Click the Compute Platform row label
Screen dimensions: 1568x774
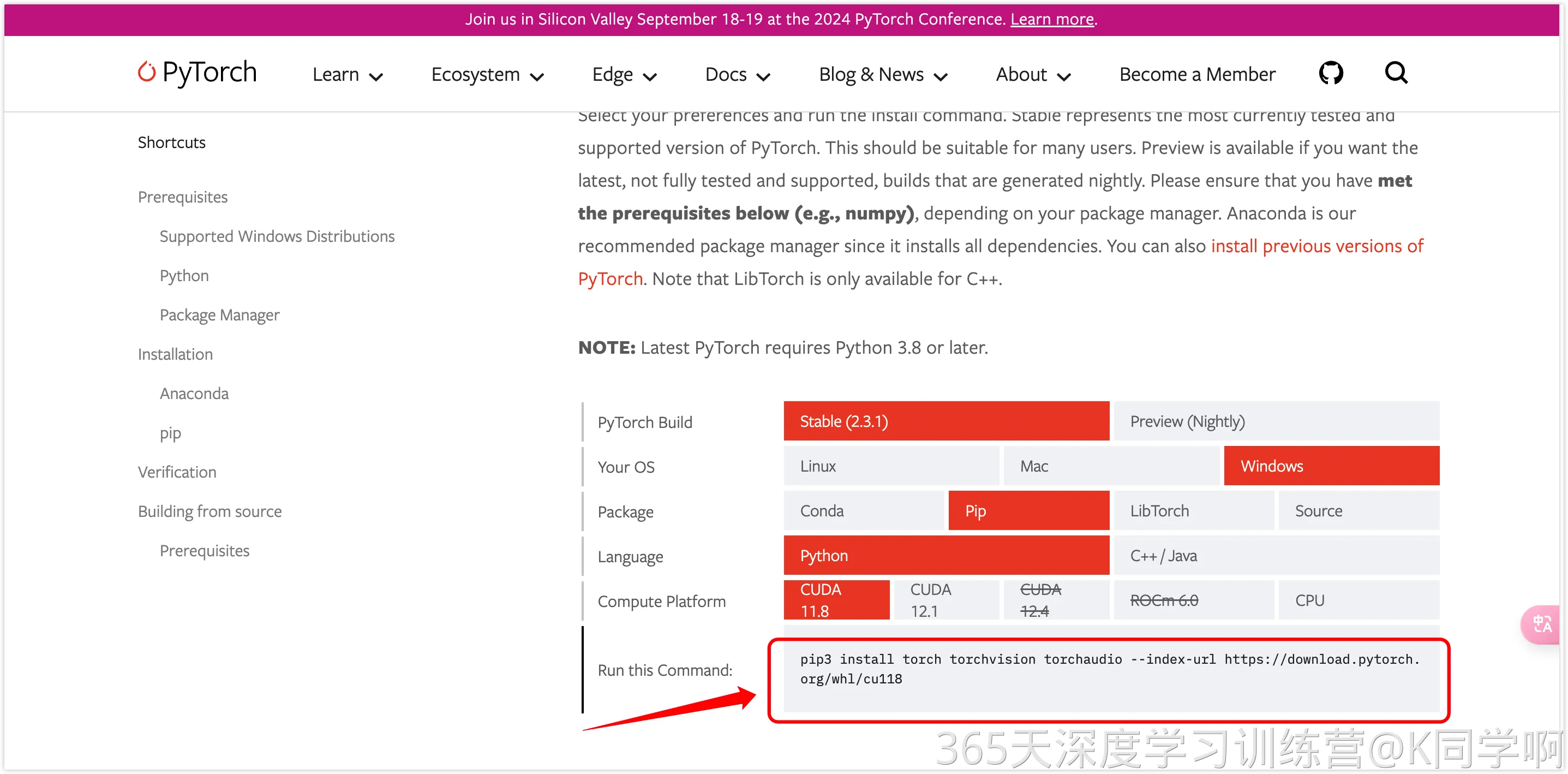pos(661,602)
